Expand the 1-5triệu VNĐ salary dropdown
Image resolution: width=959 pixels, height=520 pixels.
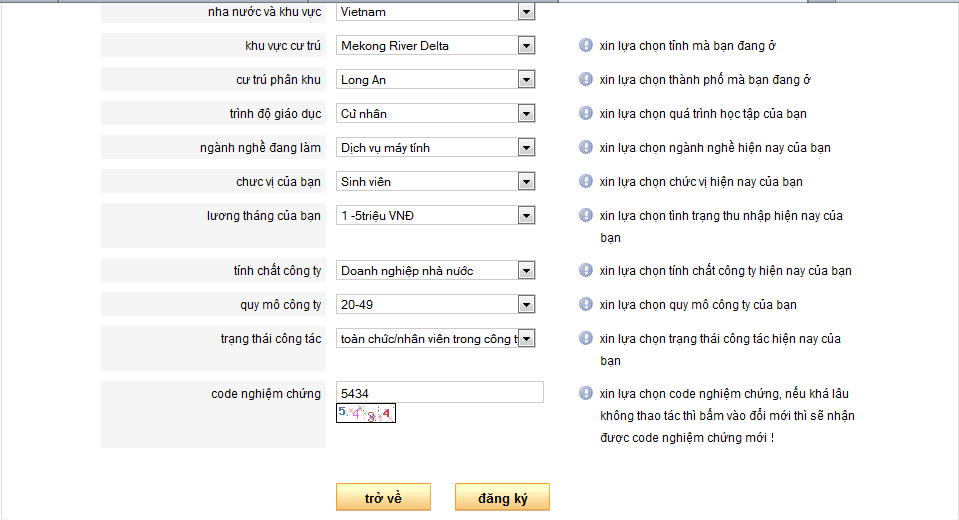coord(435,215)
